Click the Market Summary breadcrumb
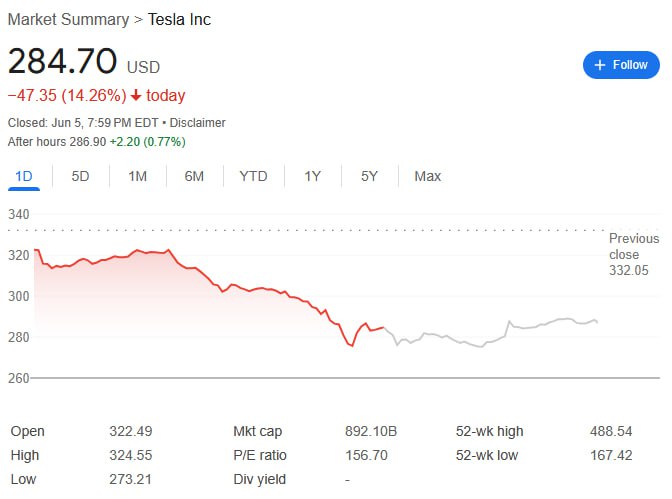 [68, 20]
